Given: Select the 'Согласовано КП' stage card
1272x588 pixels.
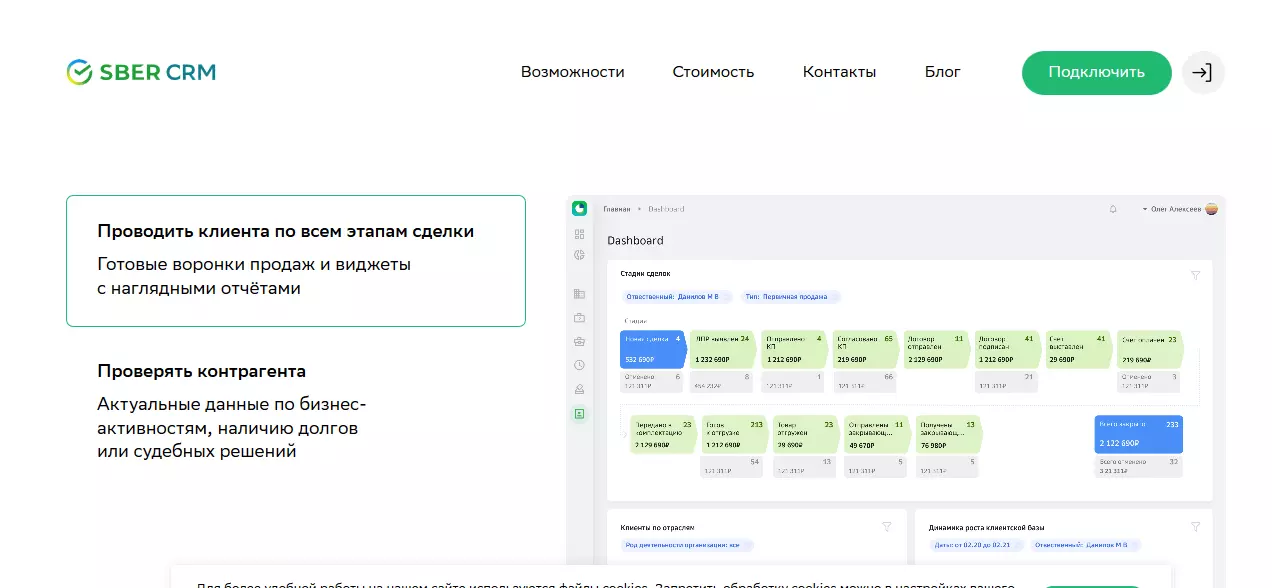Looking at the screenshot, I should (866, 349).
